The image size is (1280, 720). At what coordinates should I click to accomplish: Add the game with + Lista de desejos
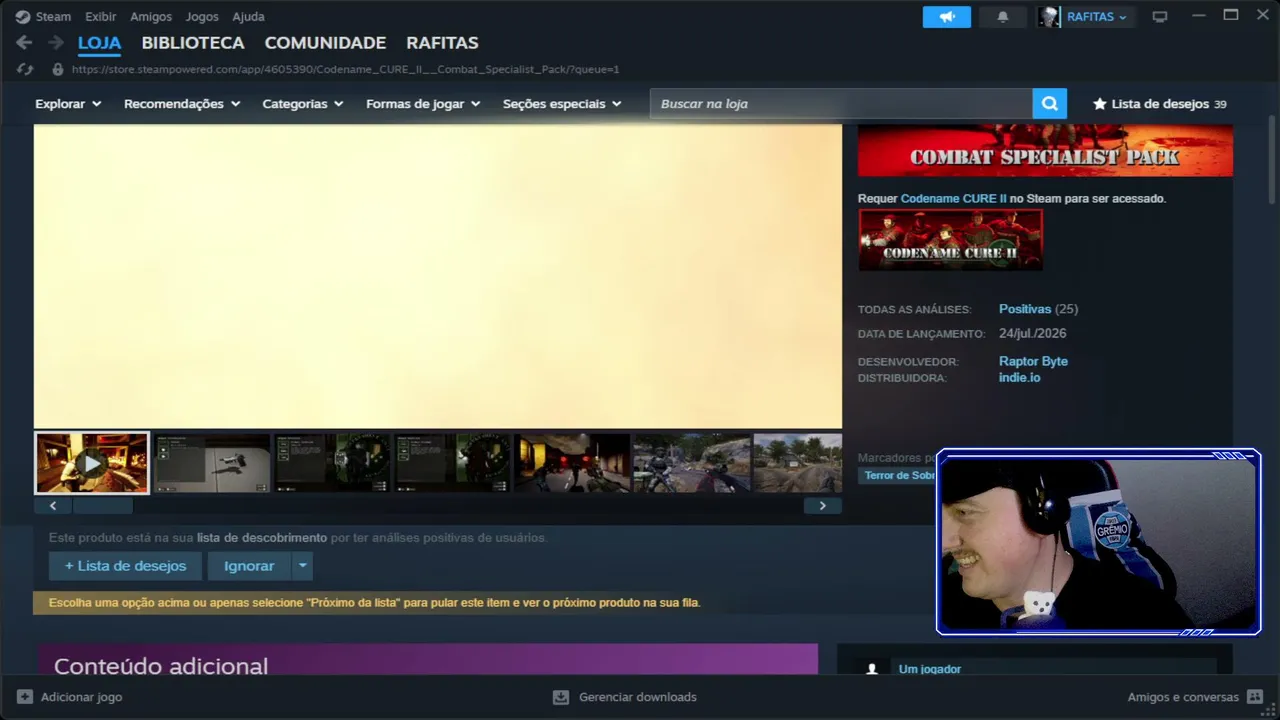click(x=125, y=566)
